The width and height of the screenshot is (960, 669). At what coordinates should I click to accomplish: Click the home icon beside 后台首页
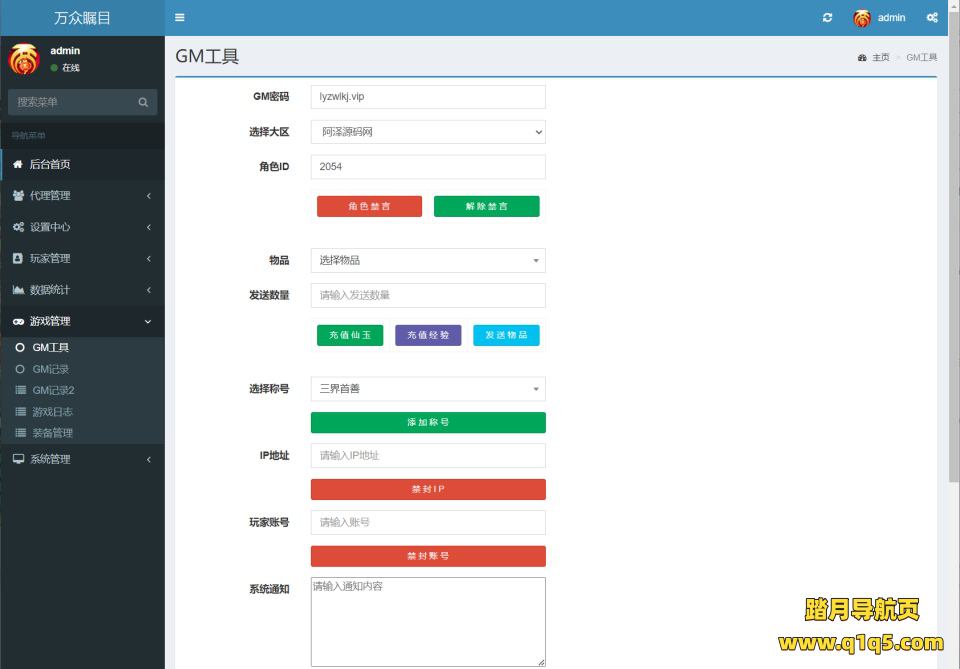(18, 164)
